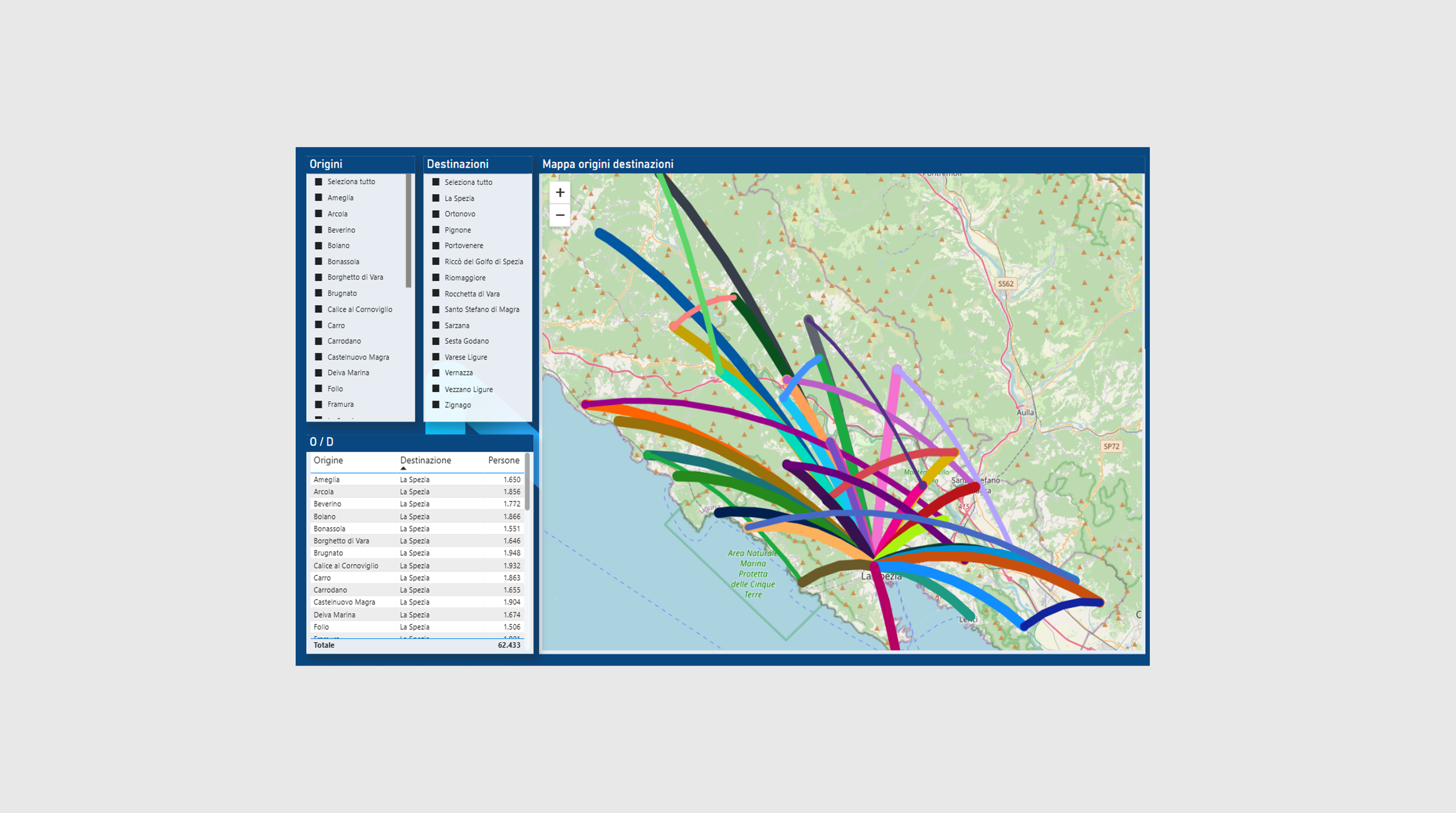Screen dimensions: 1456x813
Task: Click the sort arrow under Destinazione header
Action: [403, 468]
